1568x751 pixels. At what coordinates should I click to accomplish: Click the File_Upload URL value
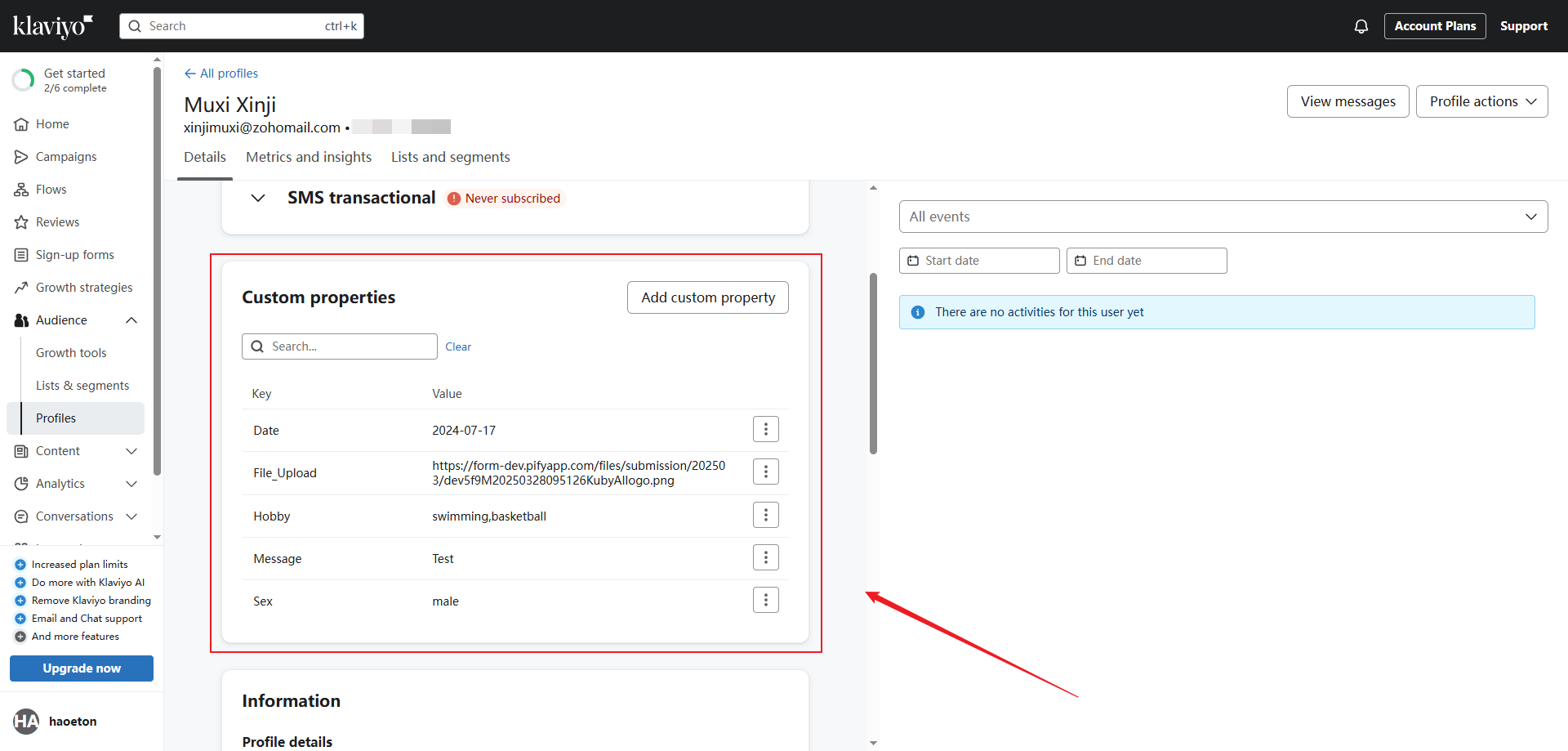[x=579, y=473]
